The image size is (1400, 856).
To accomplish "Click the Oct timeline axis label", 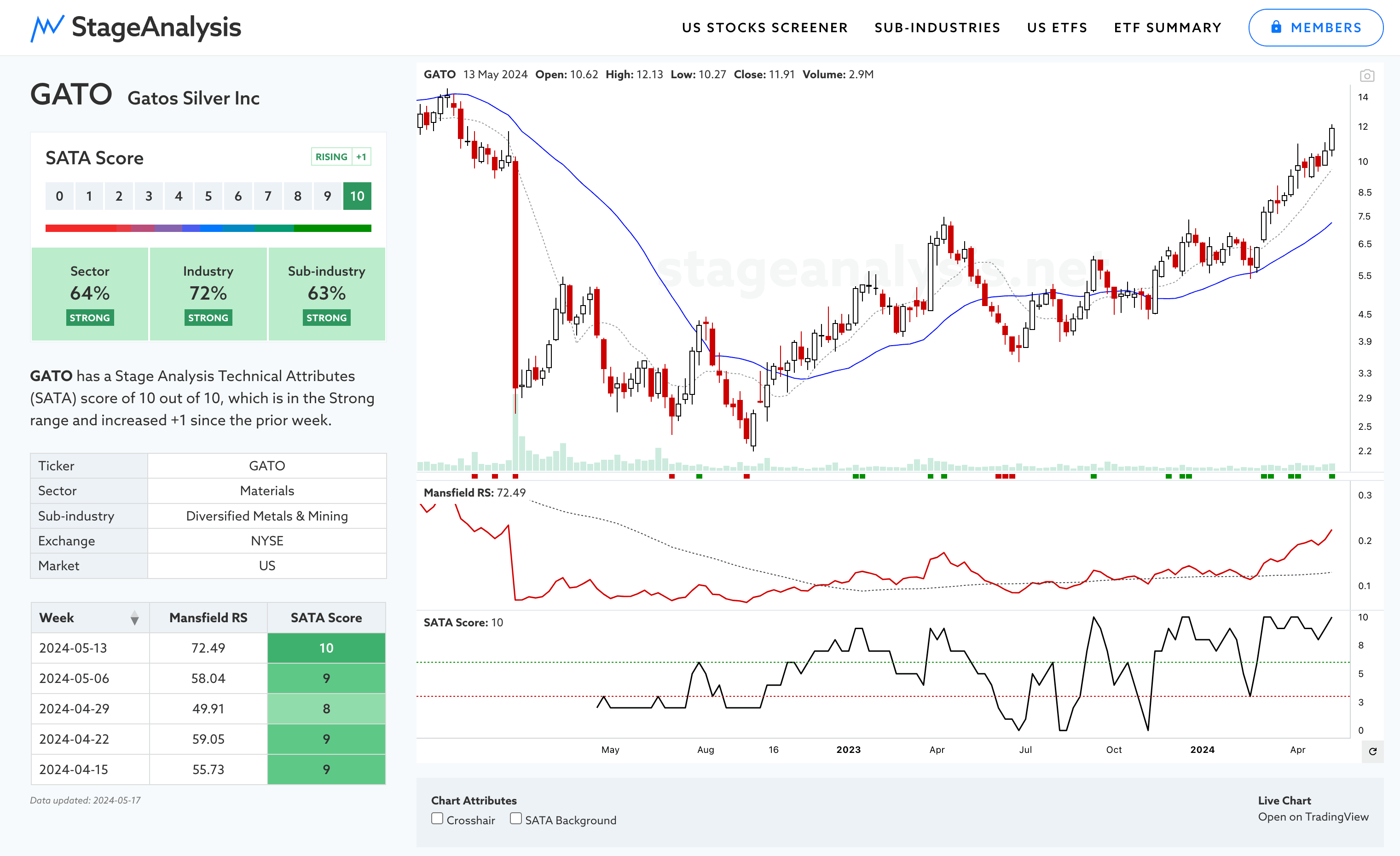I will click(1114, 750).
